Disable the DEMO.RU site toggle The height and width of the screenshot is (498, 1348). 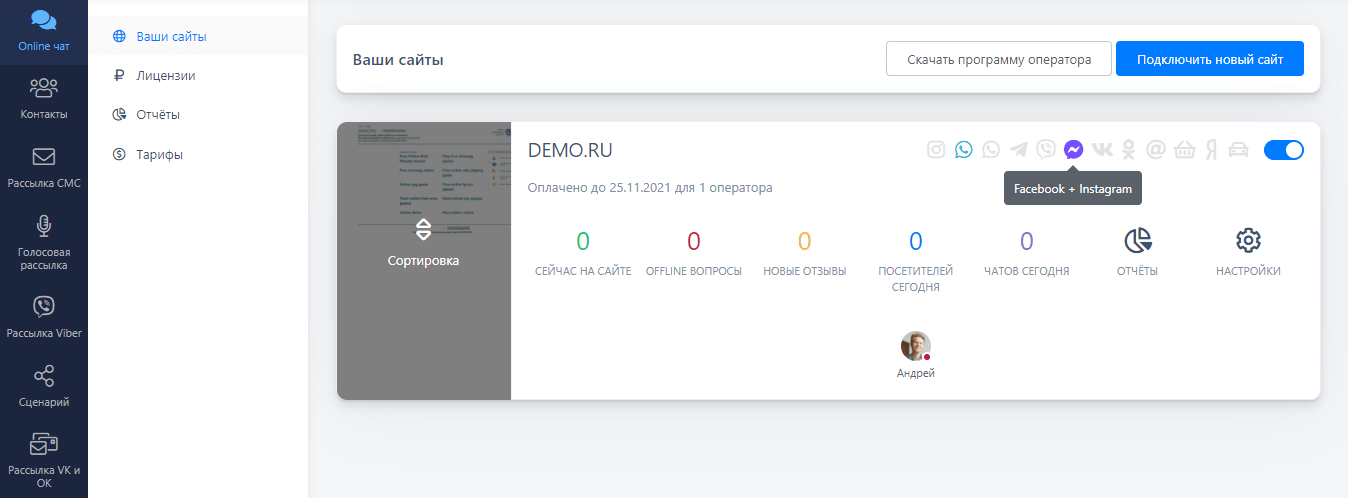click(x=1283, y=150)
